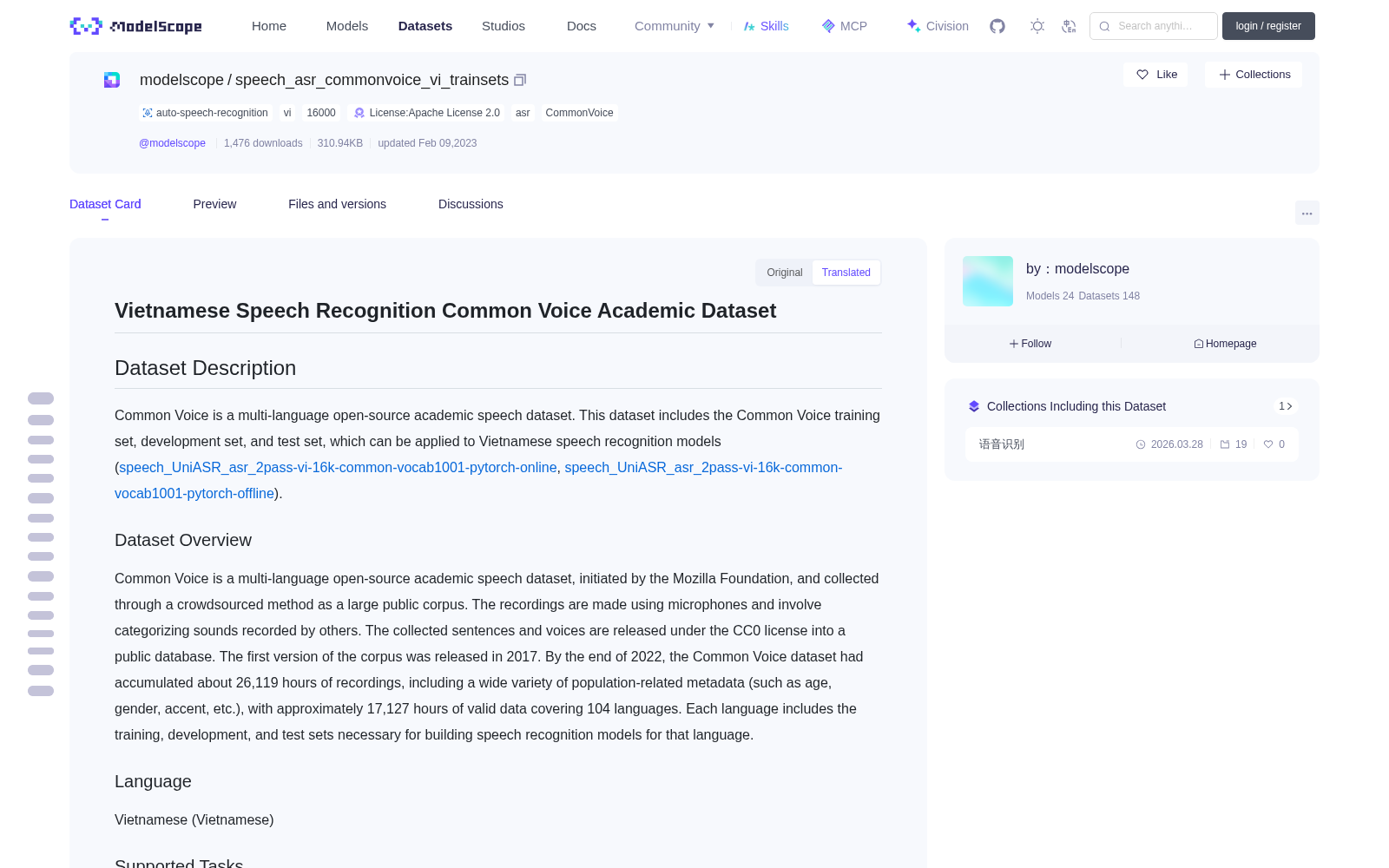Follow the modelscope organization
The width and height of the screenshot is (1389, 868).
pos(1030,344)
